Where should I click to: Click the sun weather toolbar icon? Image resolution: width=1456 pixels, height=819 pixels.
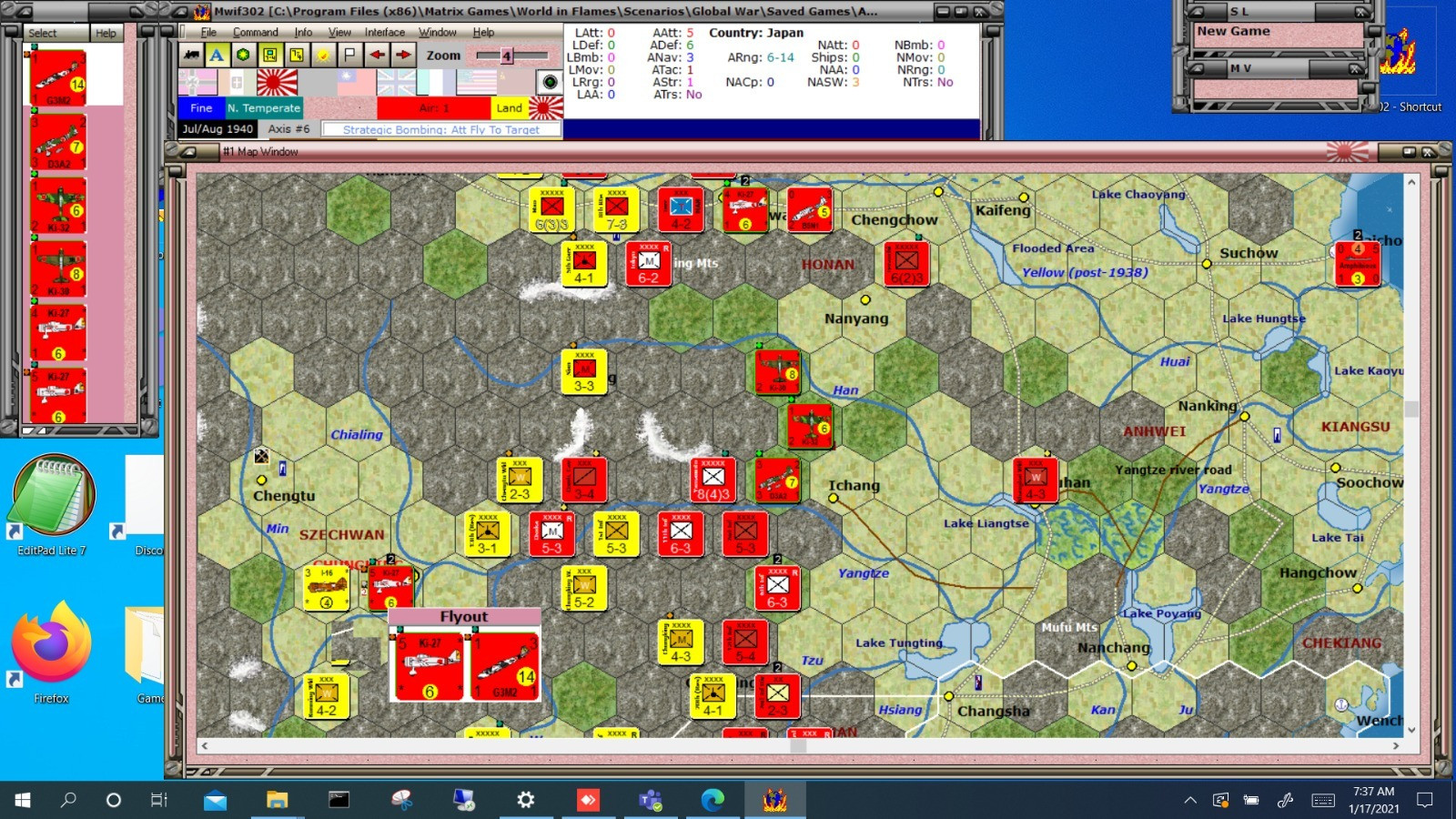pos(323,55)
